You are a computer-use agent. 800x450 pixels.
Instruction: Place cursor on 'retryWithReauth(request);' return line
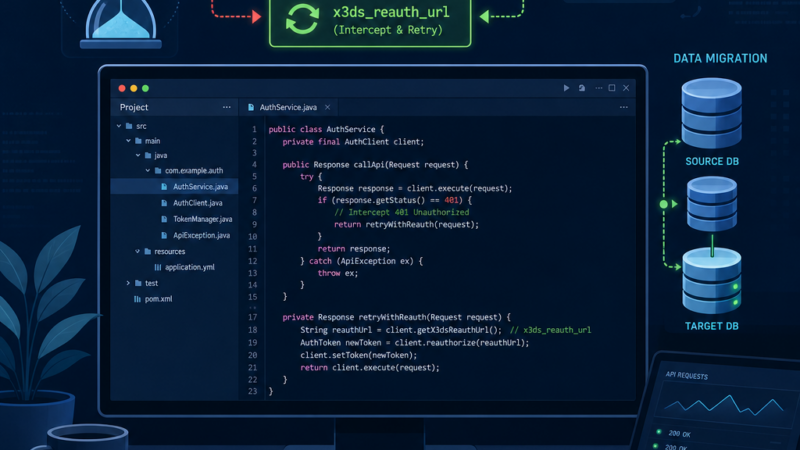(x=407, y=224)
